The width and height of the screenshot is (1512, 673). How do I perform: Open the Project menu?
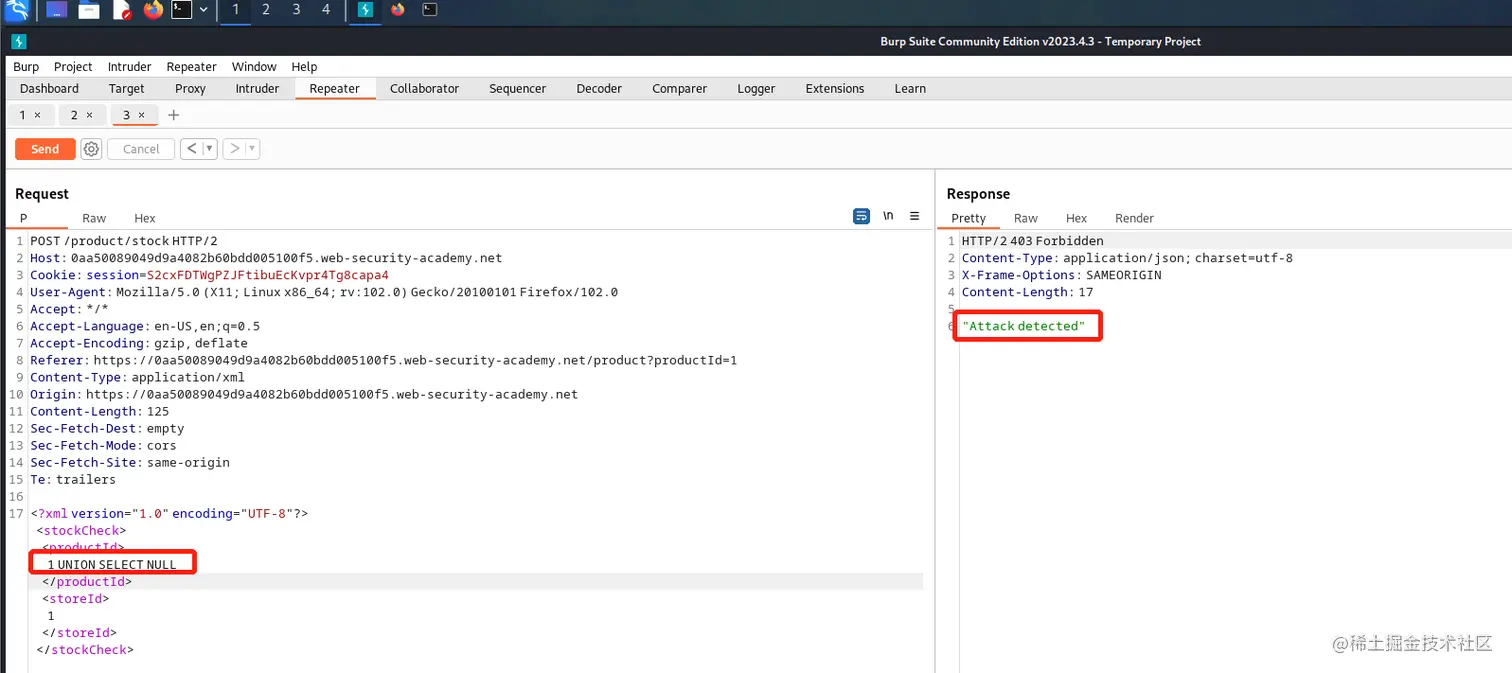(73, 67)
